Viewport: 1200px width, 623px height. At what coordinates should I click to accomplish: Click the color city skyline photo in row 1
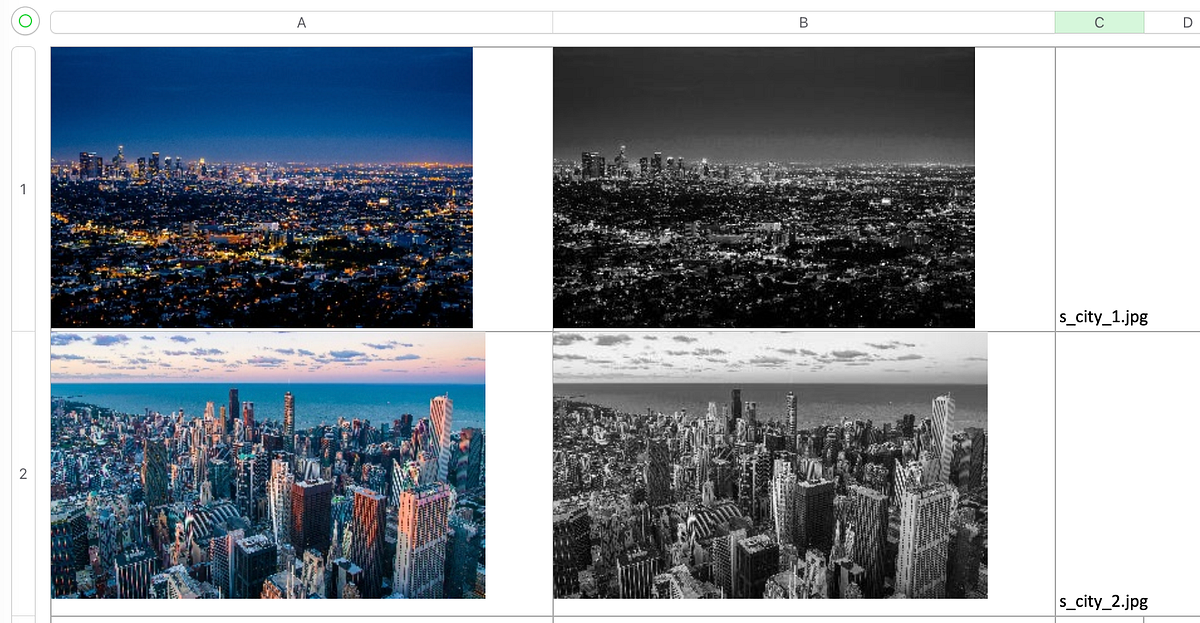tap(260, 187)
